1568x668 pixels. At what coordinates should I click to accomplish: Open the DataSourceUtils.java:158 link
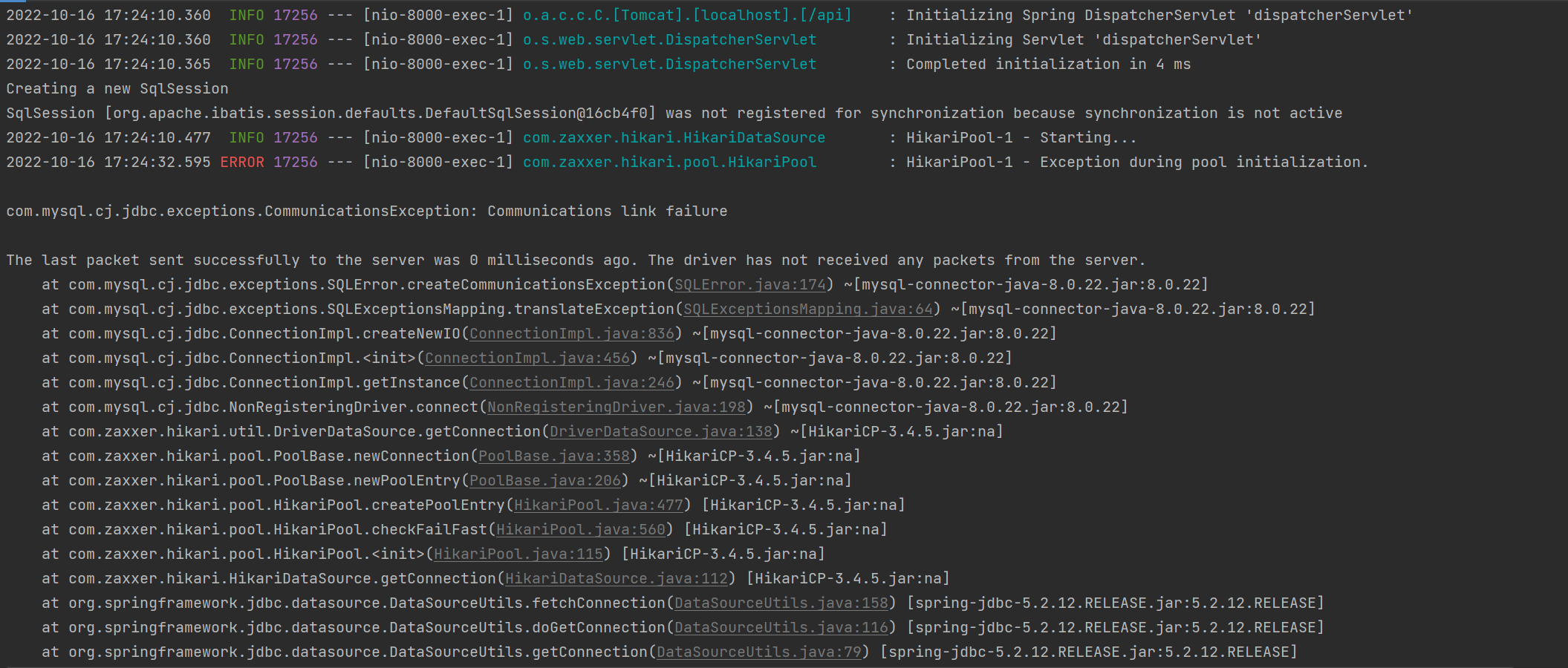781,603
